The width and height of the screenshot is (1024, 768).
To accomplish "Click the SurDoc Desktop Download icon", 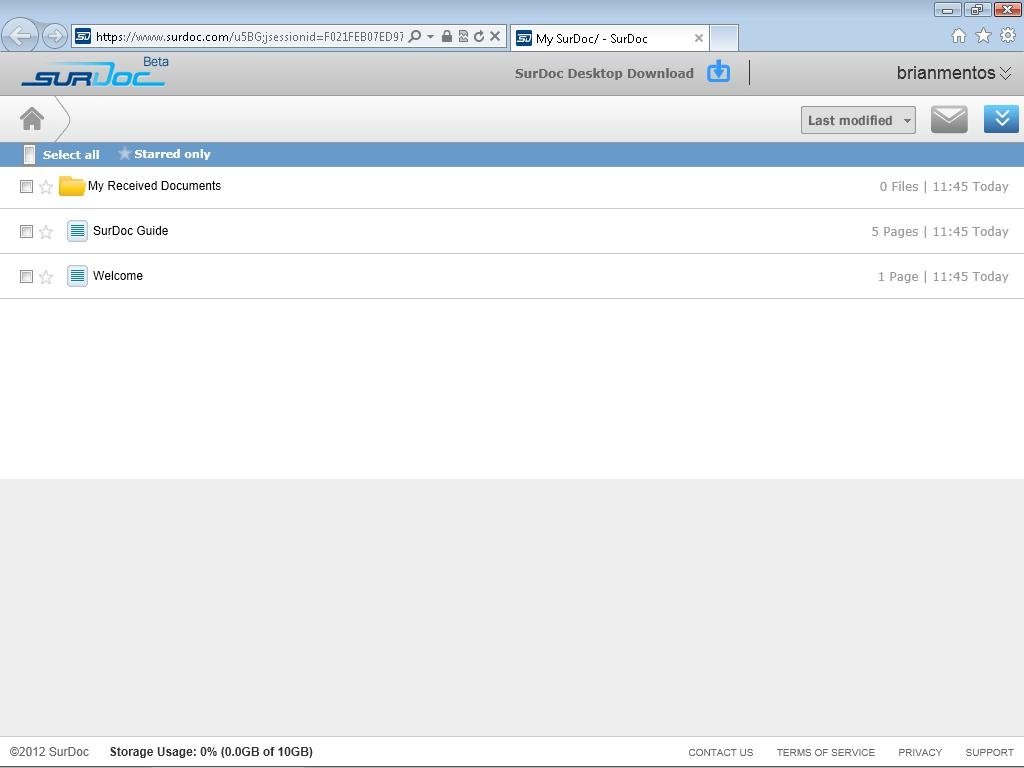I will click(718, 72).
